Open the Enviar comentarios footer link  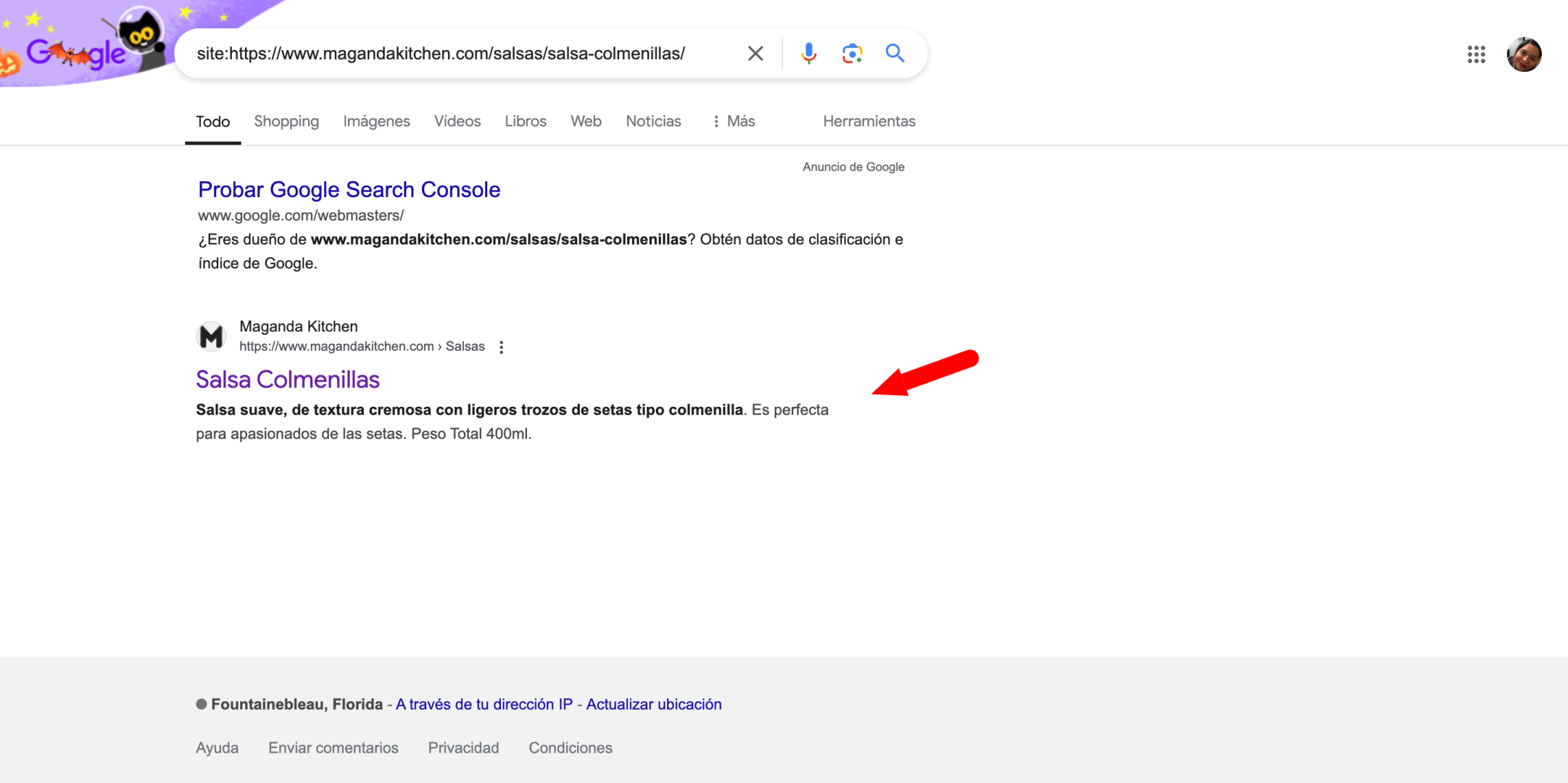(333, 748)
